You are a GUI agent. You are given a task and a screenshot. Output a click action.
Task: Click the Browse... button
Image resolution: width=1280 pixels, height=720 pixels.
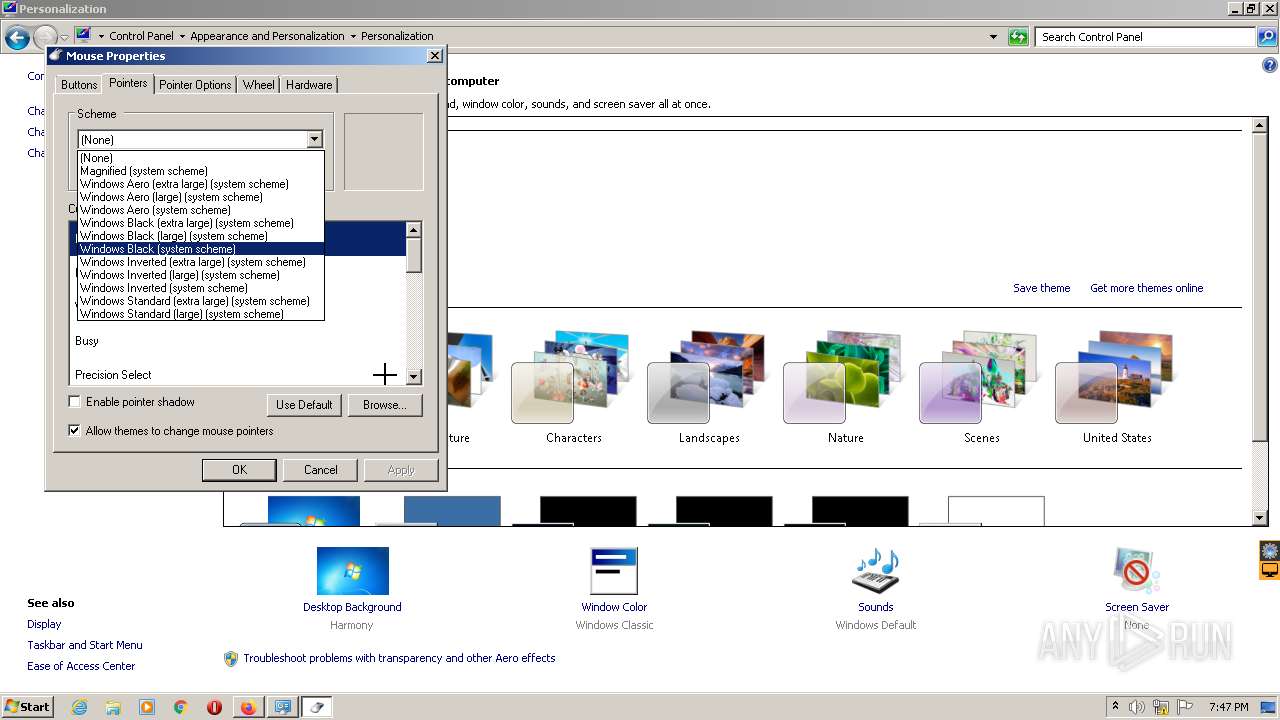click(384, 405)
